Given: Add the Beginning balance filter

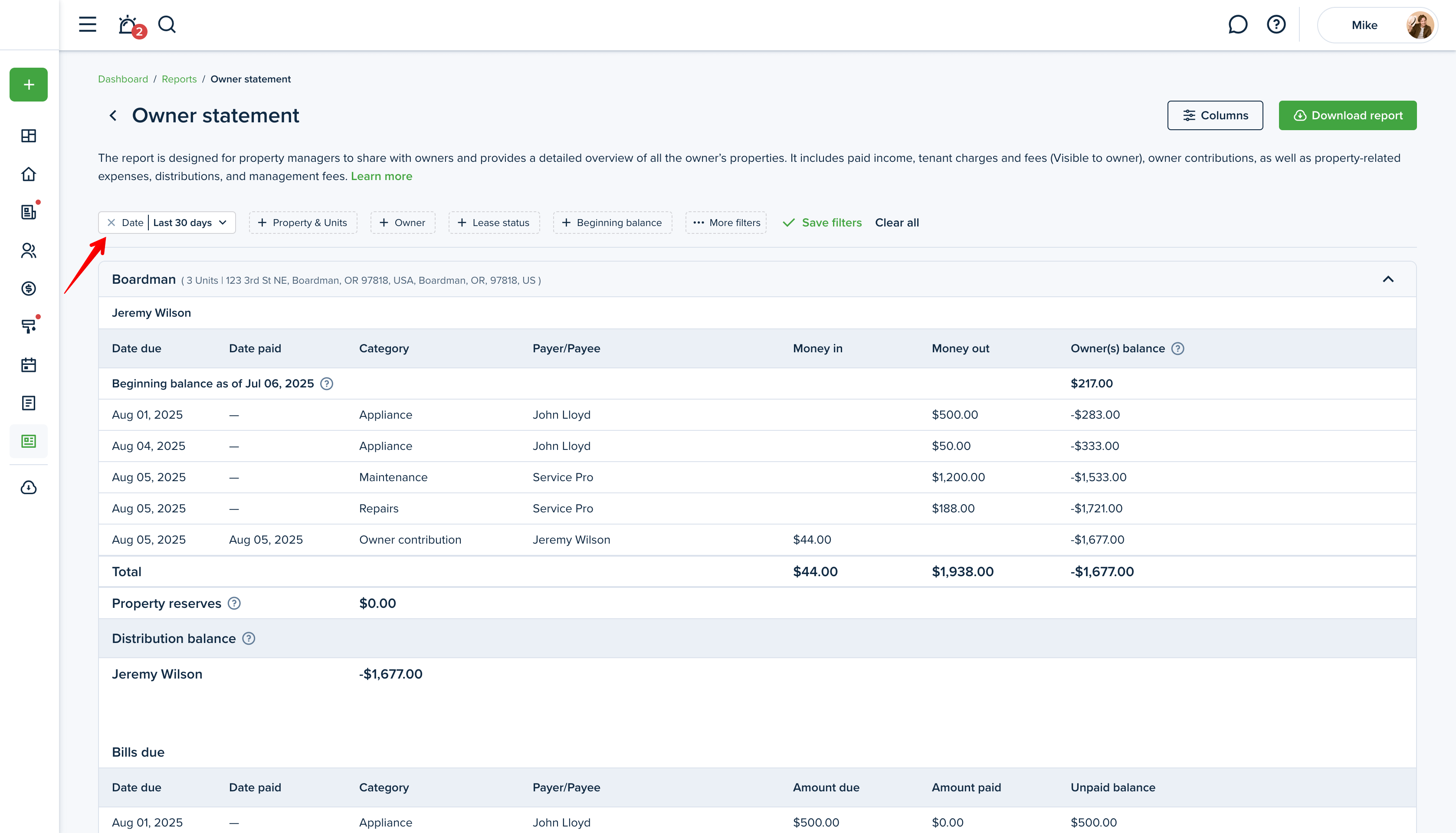Looking at the screenshot, I should (612, 223).
